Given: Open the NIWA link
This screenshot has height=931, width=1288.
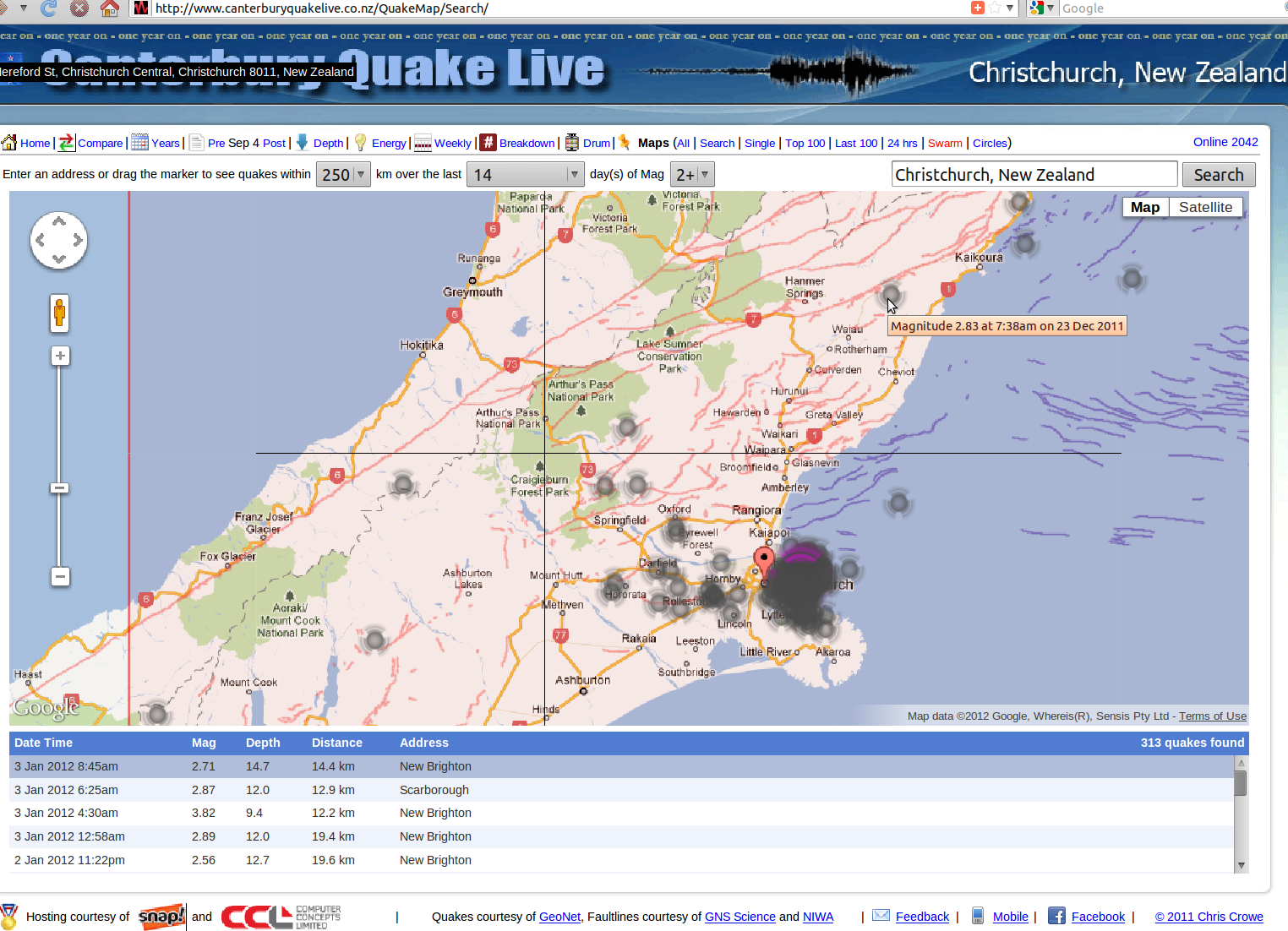Looking at the screenshot, I should [818, 917].
